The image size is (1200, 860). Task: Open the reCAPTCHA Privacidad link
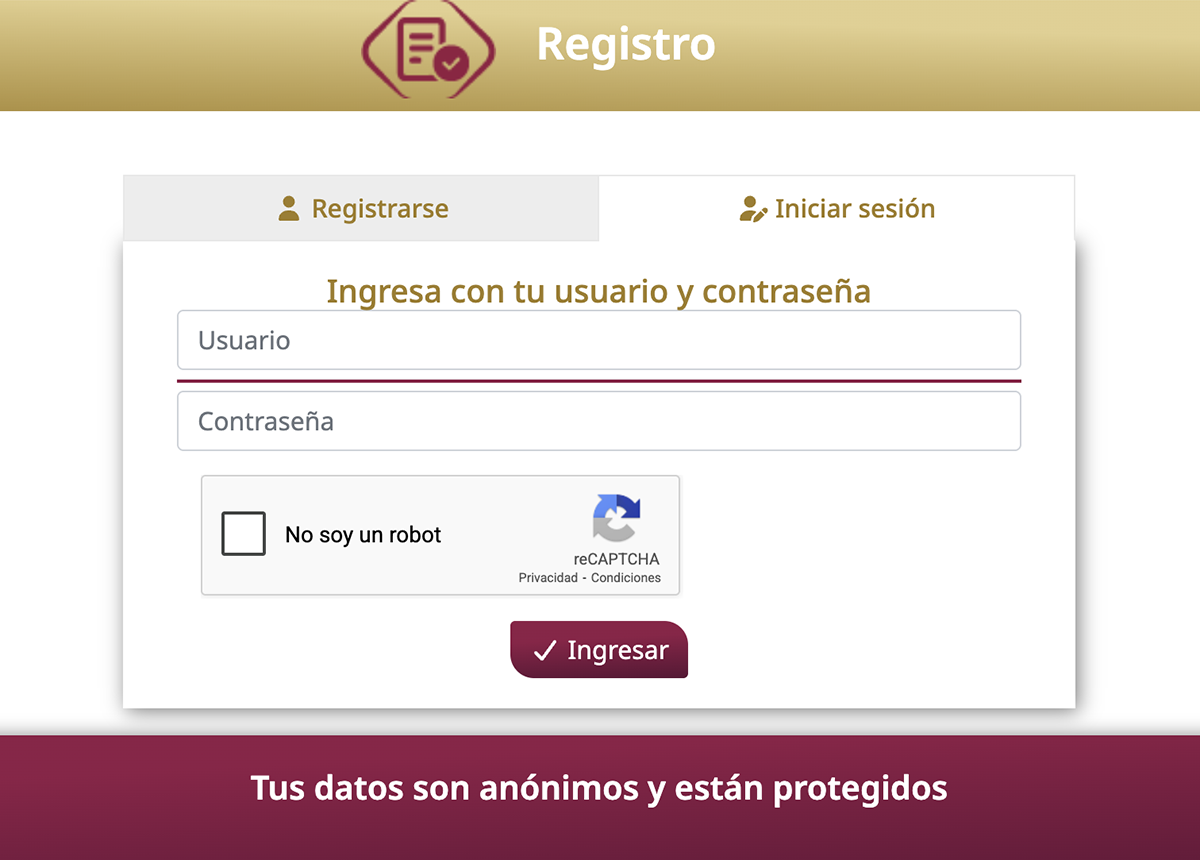tap(548, 578)
